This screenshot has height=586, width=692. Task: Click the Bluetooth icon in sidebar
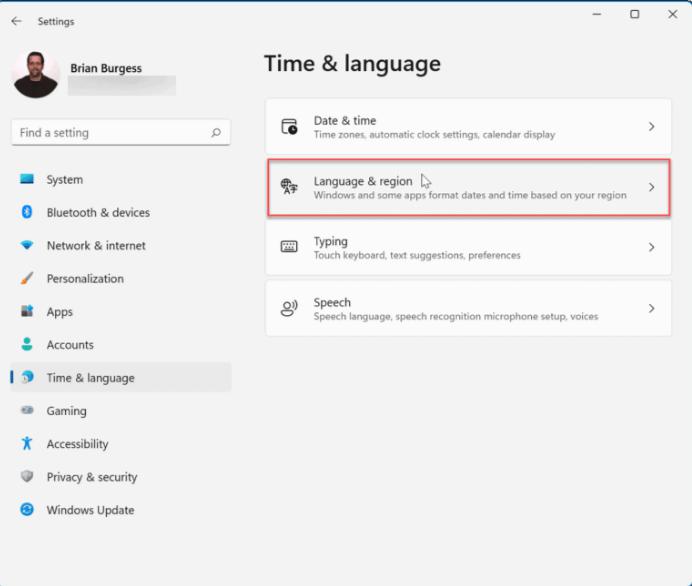pos(27,212)
